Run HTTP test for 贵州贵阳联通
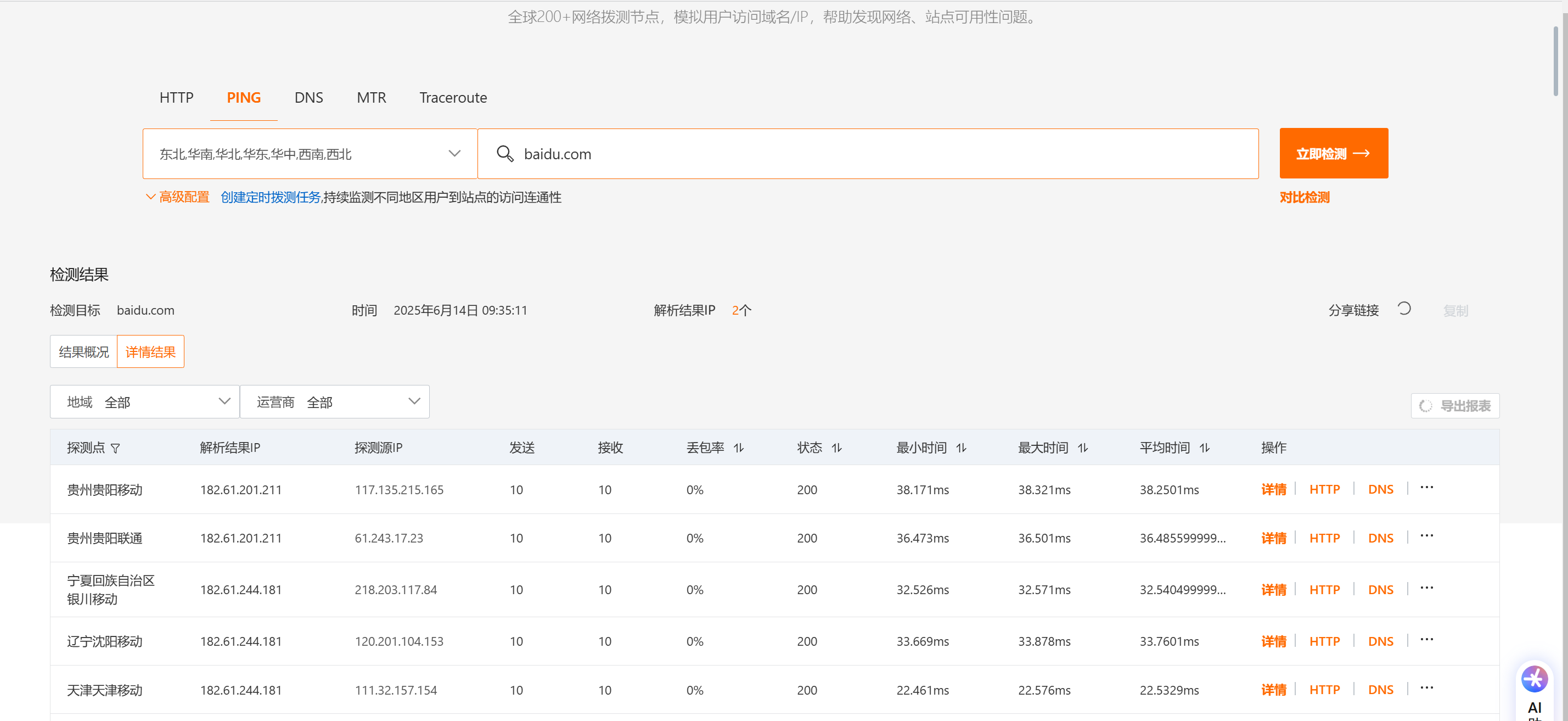1568x721 pixels. [1324, 538]
